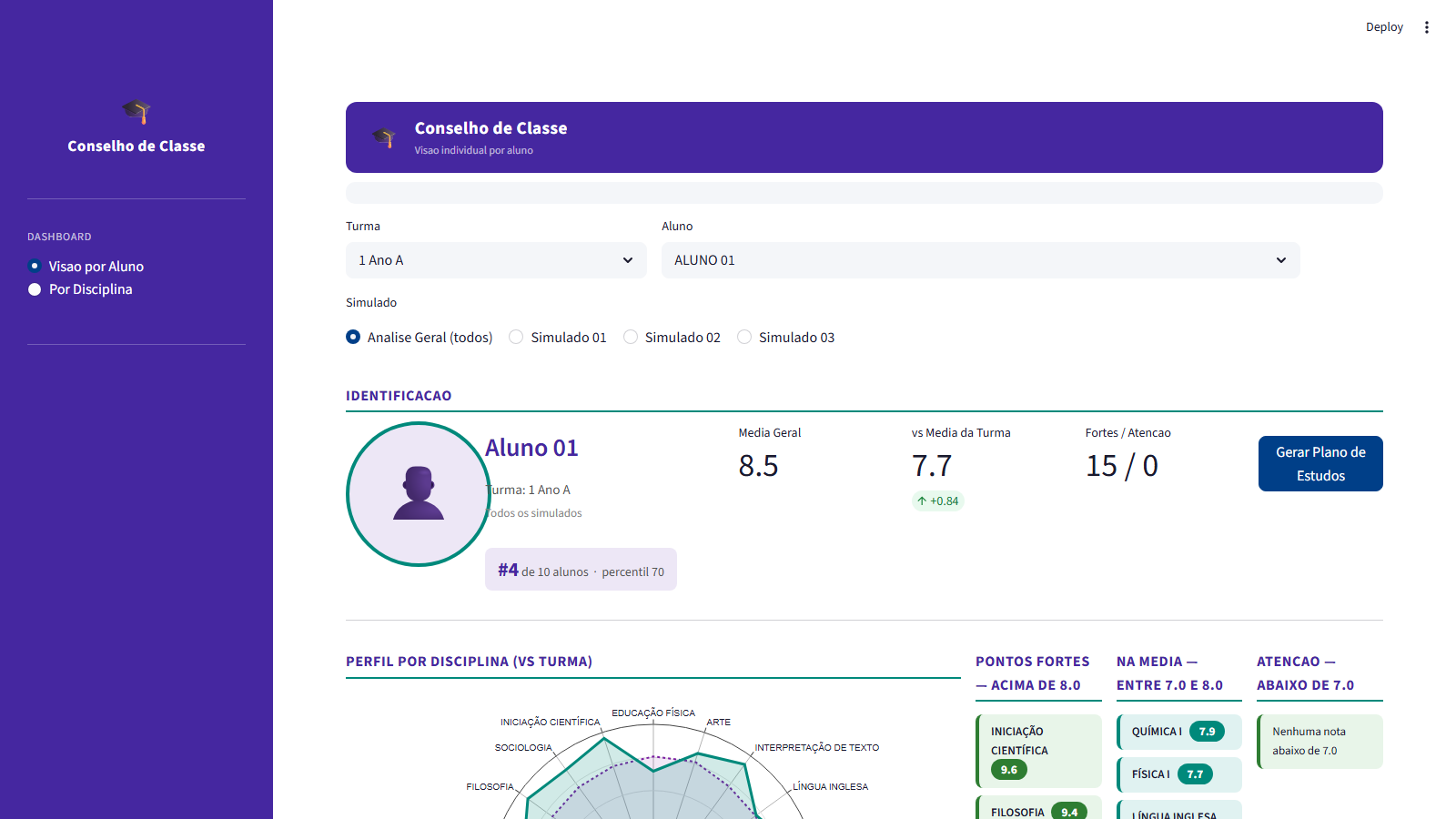Click EDUCAÇÃO FÍSICA radar axis label

653,713
